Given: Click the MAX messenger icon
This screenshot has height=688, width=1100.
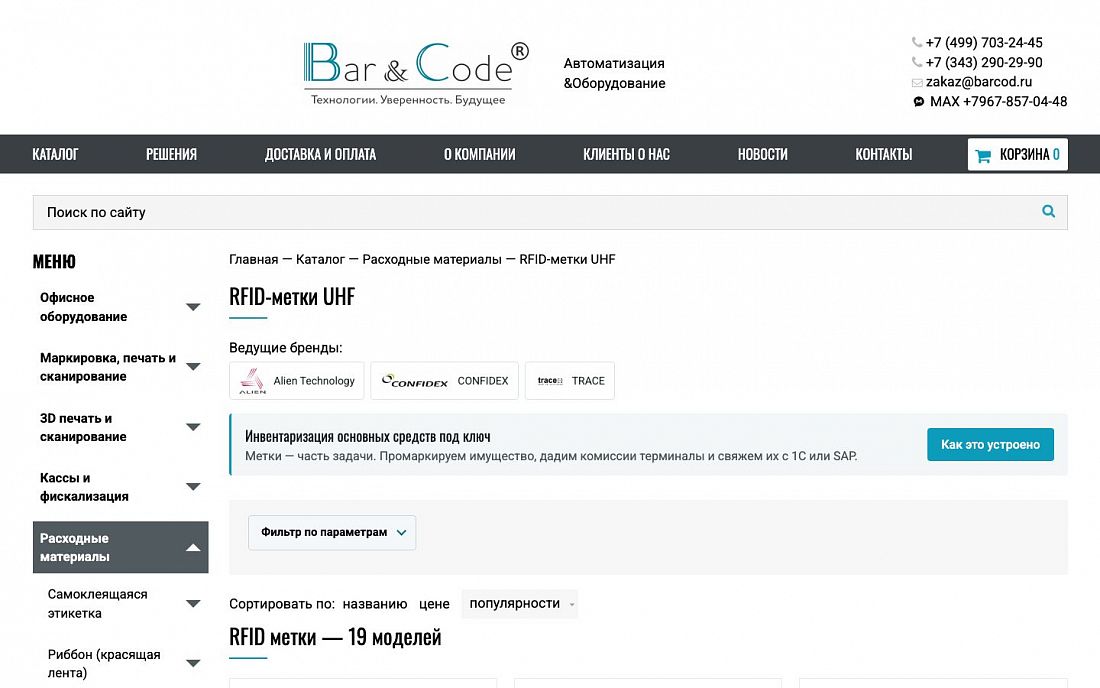Looking at the screenshot, I should click(918, 102).
